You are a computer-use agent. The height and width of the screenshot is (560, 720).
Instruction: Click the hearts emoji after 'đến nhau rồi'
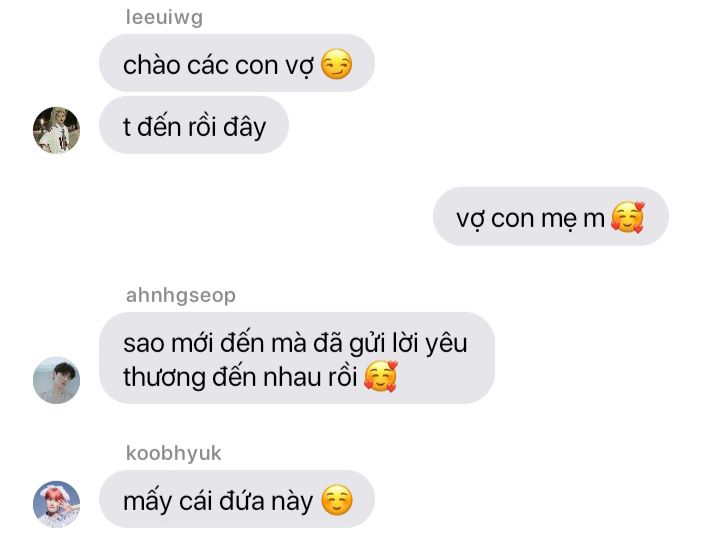click(380, 376)
